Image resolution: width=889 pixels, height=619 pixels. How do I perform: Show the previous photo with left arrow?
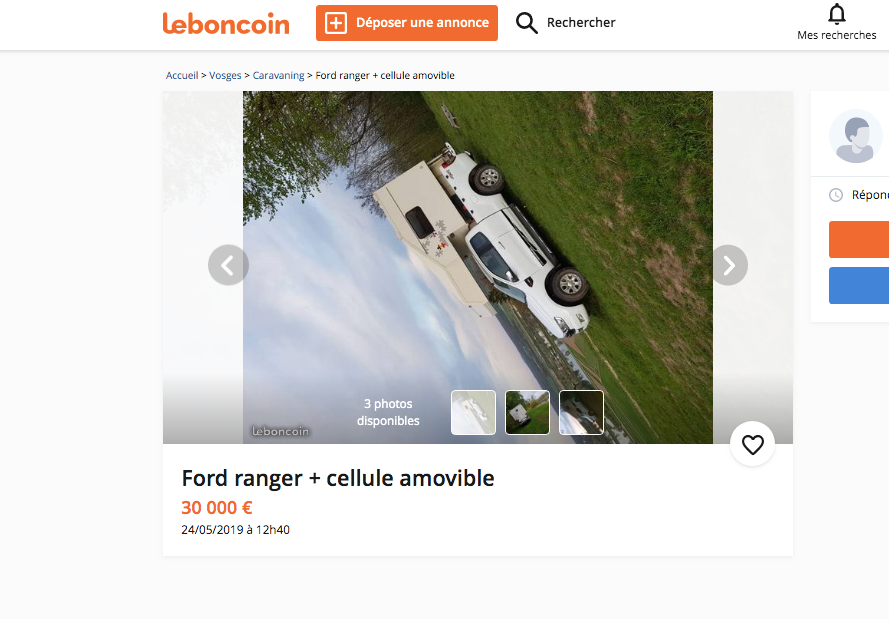point(228,265)
